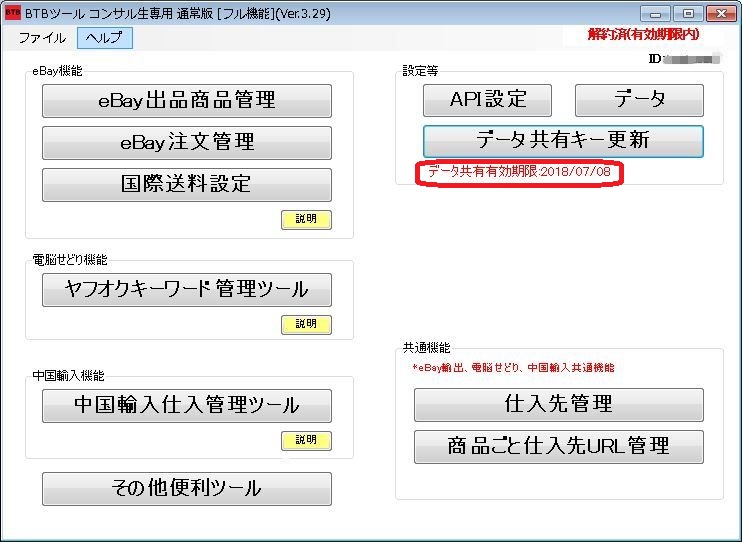
Task: Open the ヘルプ menu
Action: pyautogui.click(x=105, y=38)
